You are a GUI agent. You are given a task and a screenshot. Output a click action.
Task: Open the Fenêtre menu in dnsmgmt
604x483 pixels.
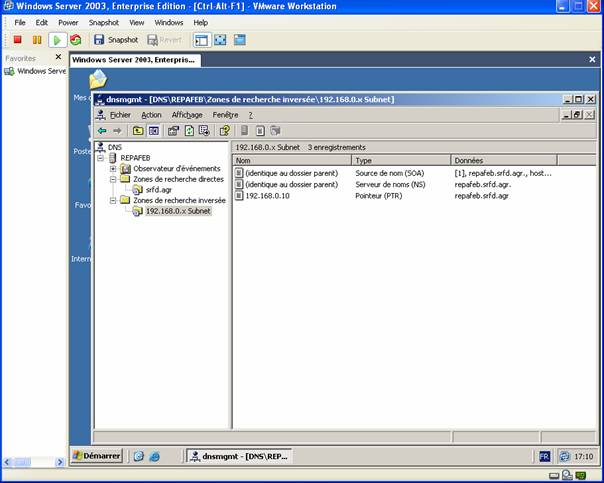point(225,115)
